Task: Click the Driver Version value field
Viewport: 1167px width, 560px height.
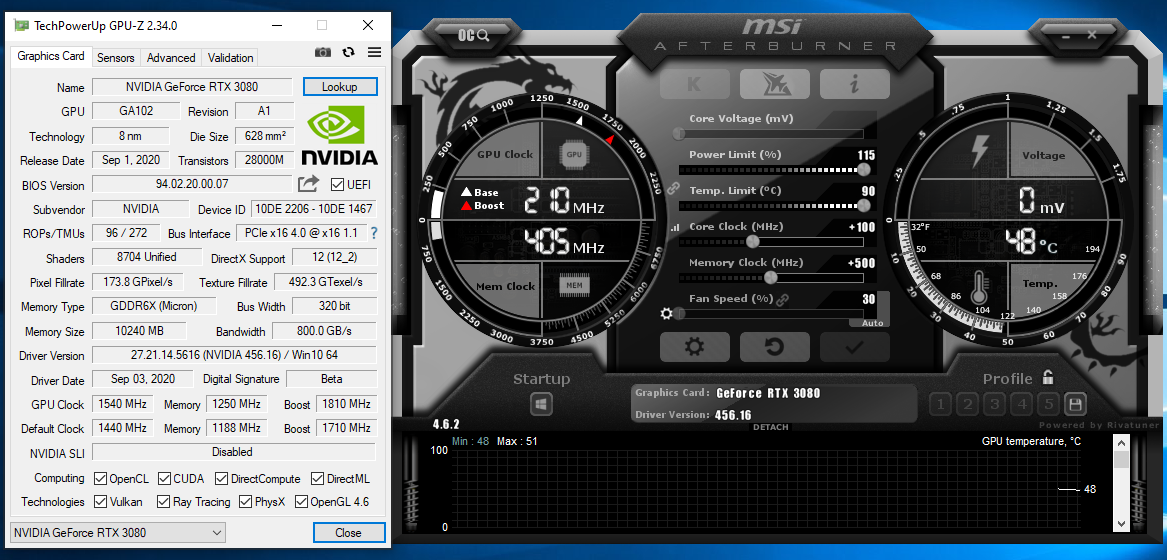Action: (234, 355)
